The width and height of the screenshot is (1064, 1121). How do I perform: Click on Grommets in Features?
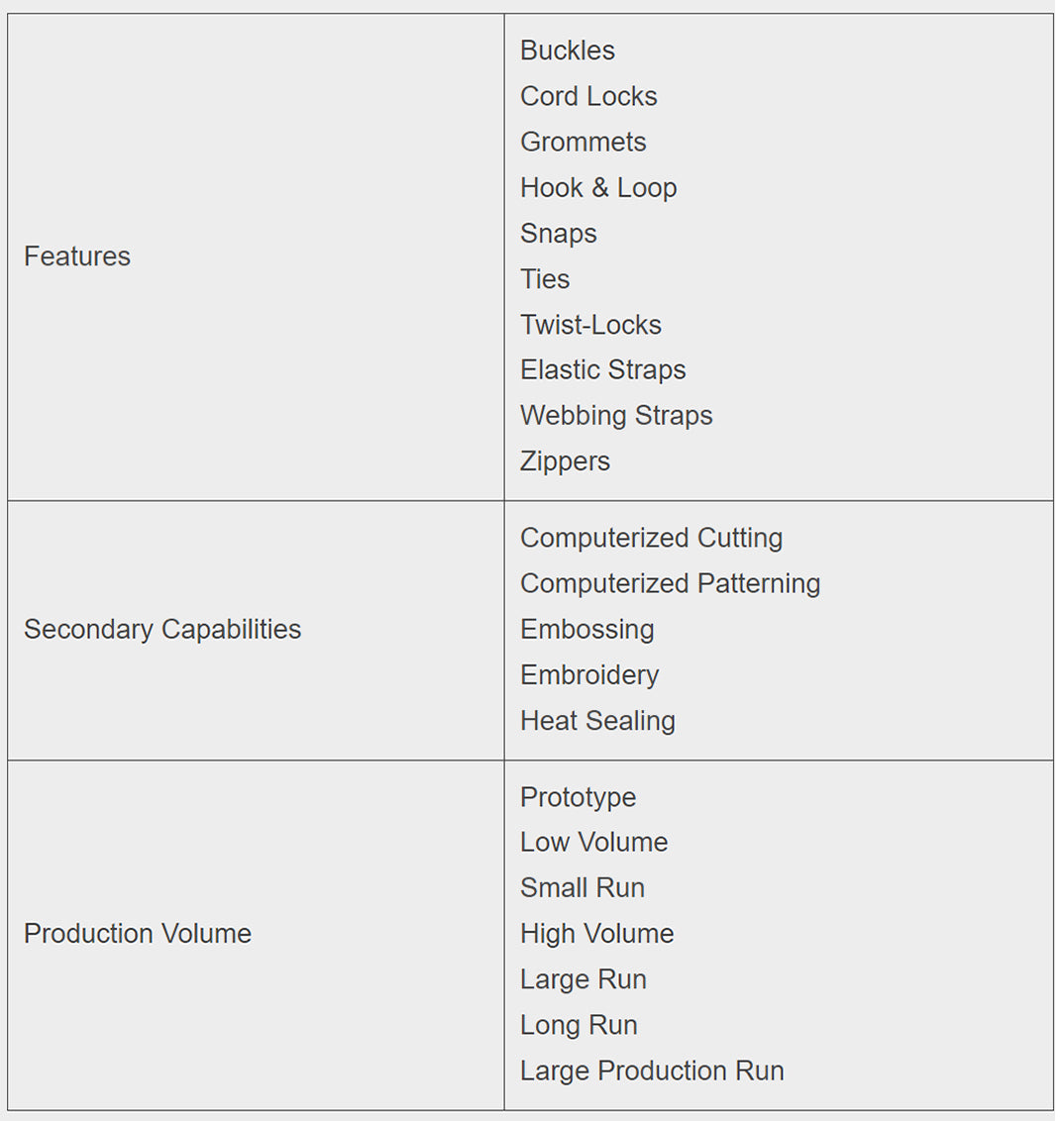click(x=583, y=142)
